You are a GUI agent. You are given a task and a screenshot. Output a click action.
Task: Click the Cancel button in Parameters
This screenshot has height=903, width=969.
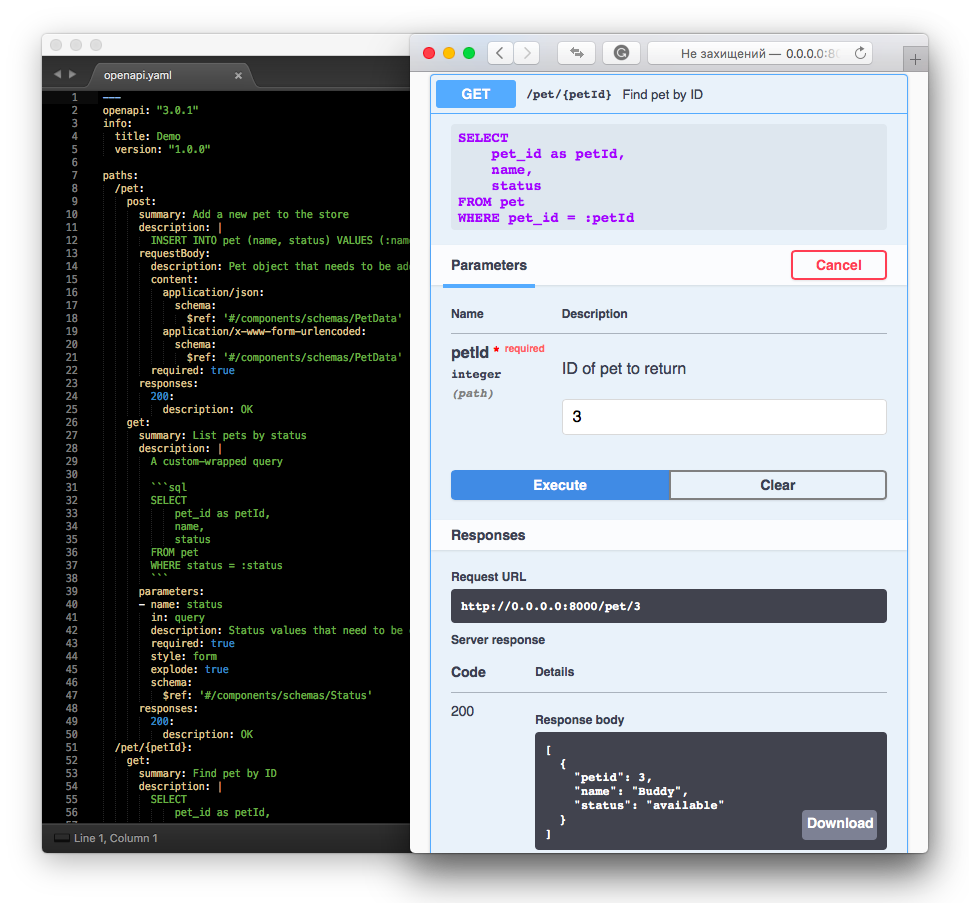839,265
